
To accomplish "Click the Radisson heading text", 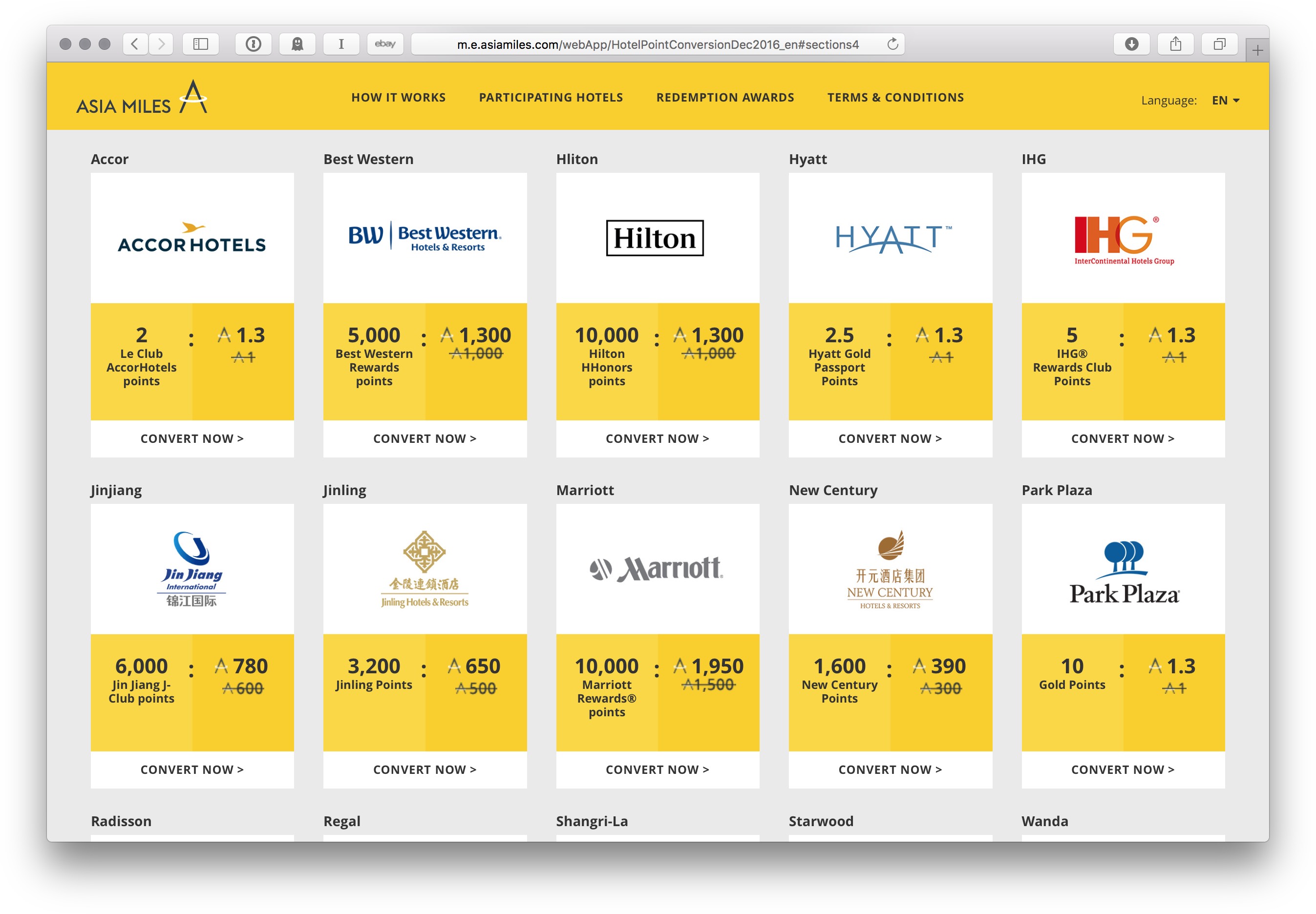I will [121, 821].
